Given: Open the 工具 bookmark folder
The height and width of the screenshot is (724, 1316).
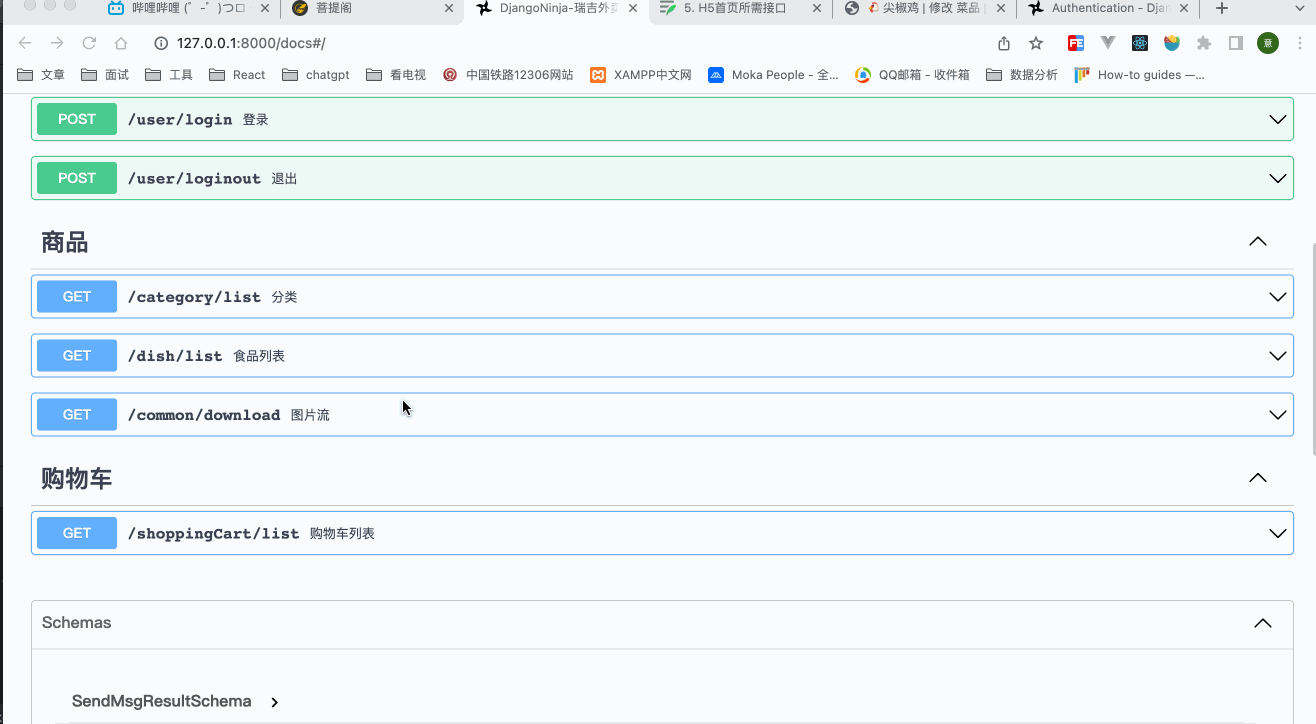Looking at the screenshot, I should tap(169, 75).
